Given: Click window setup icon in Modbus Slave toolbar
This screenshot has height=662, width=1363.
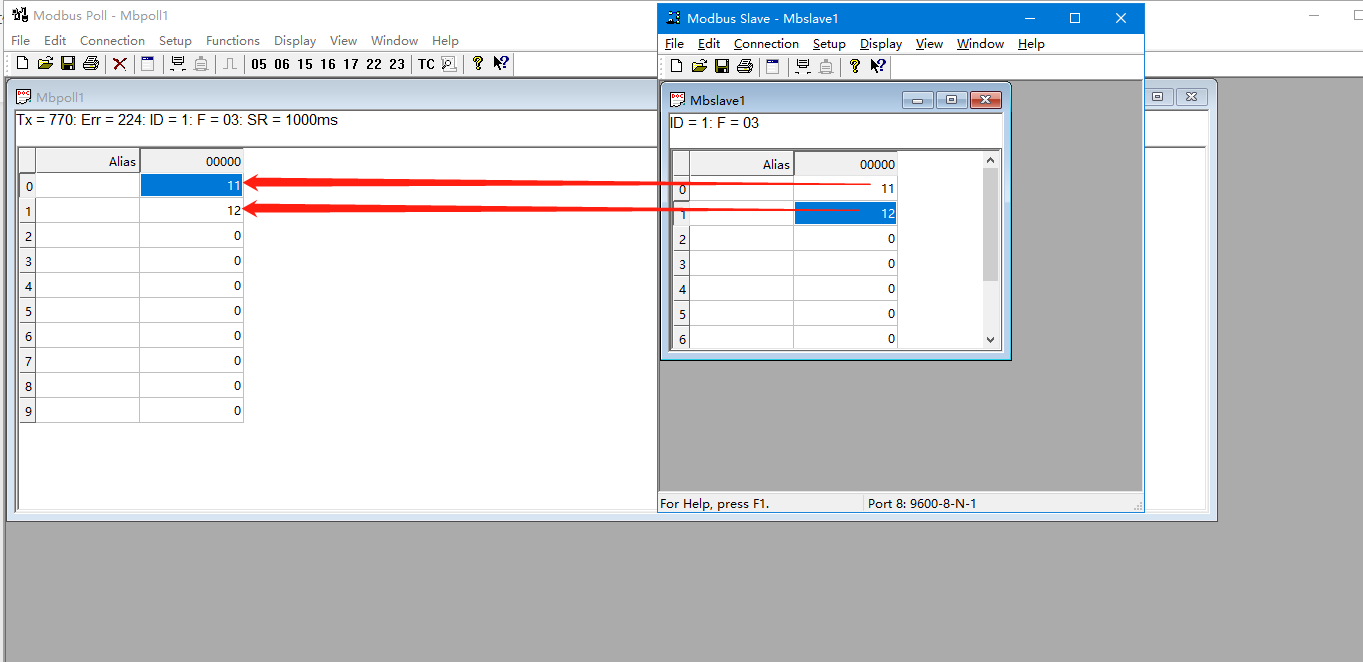Looking at the screenshot, I should click(772, 67).
